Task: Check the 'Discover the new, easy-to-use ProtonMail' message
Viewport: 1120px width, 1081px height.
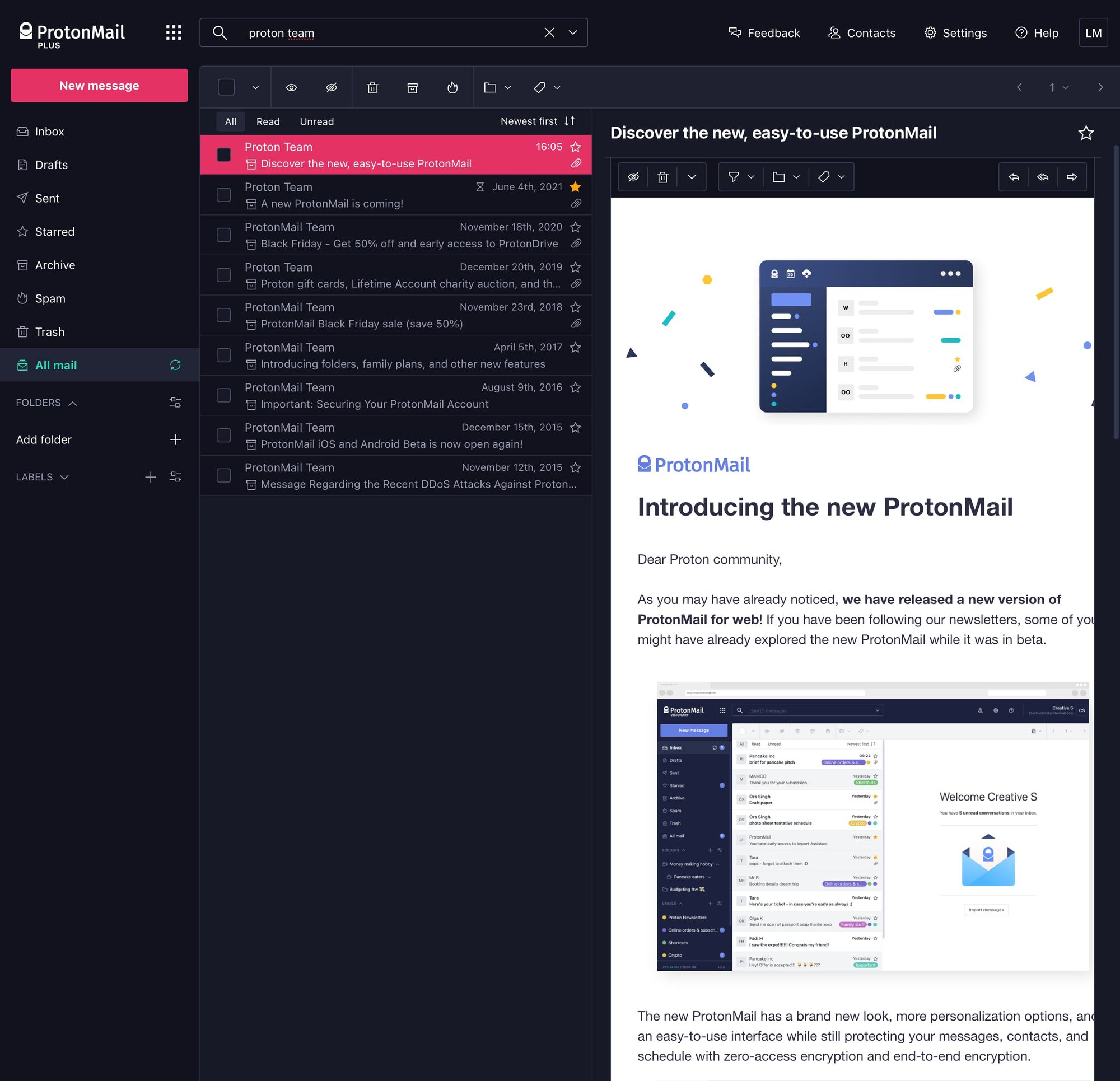Action: [x=224, y=155]
